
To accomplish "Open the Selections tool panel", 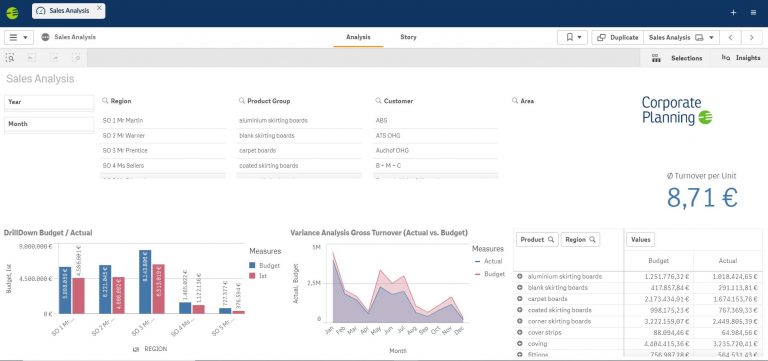I will point(677,58).
